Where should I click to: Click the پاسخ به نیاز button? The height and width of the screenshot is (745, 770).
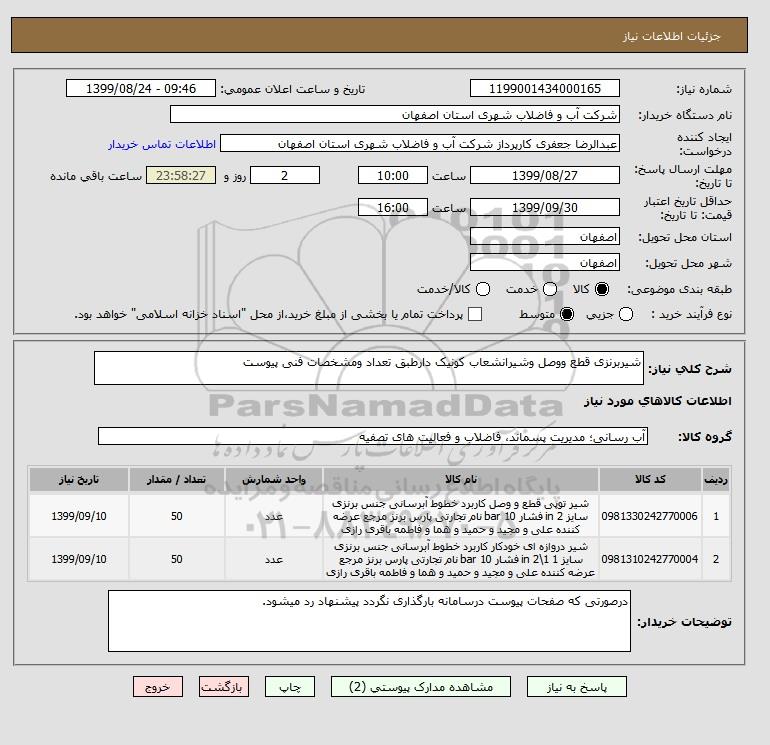pyautogui.click(x=577, y=687)
